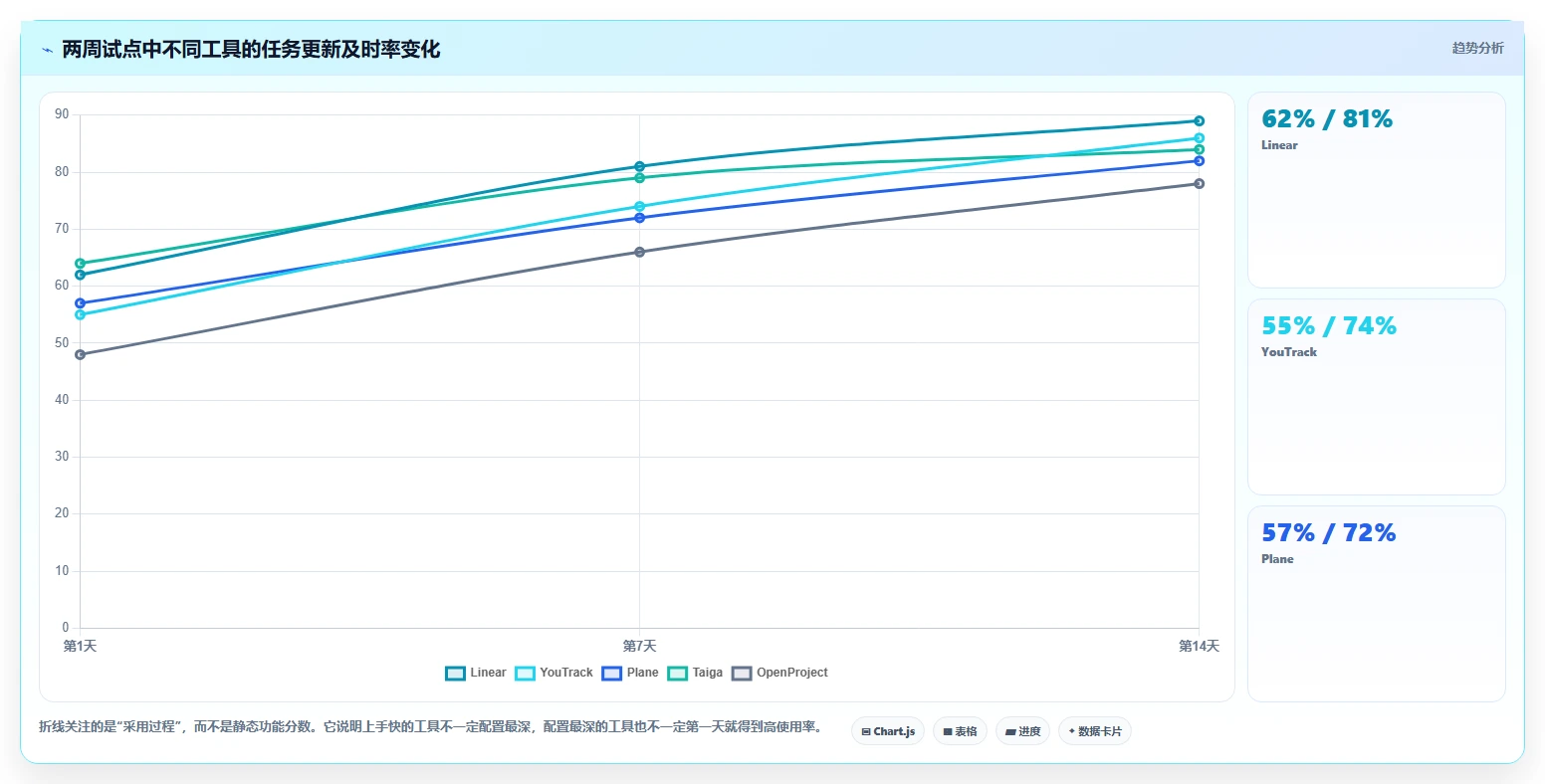Screen dimensions: 1545x784
Task: Click the Plane data point on 第7天
Action: (639, 218)
